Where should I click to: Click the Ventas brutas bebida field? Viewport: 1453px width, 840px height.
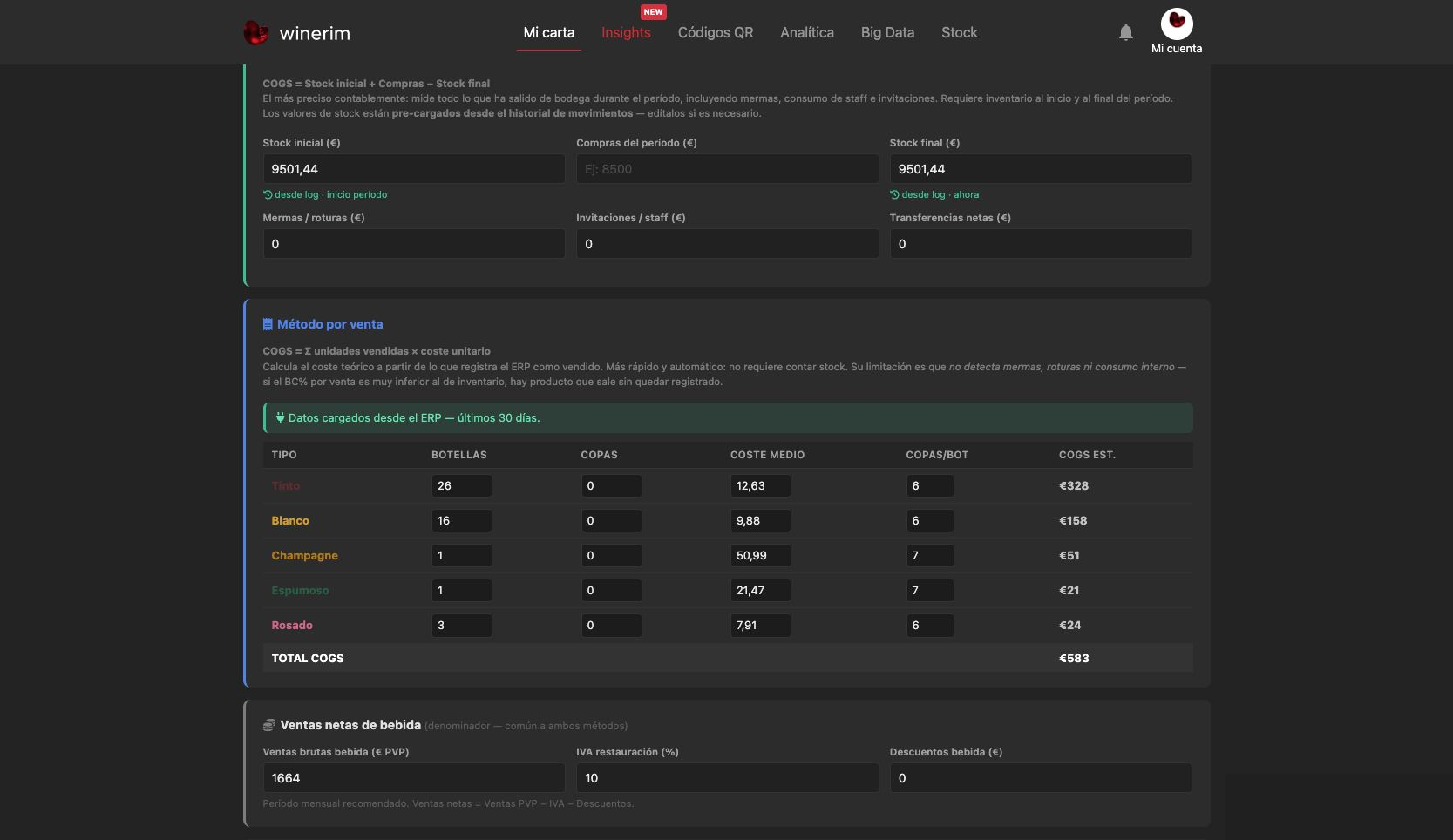pyautogui.click(x=414, y=778)
